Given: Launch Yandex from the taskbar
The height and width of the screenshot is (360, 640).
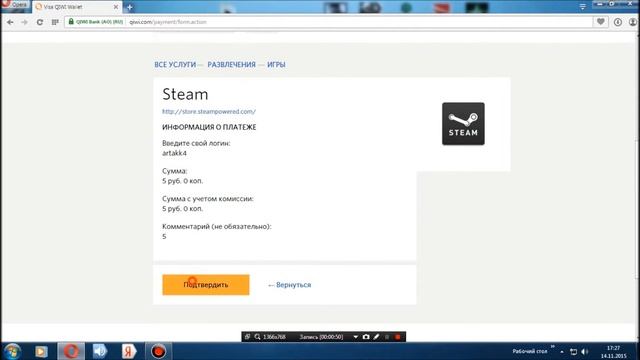Looking at the screenshot, I should click(x=128, y=351).
